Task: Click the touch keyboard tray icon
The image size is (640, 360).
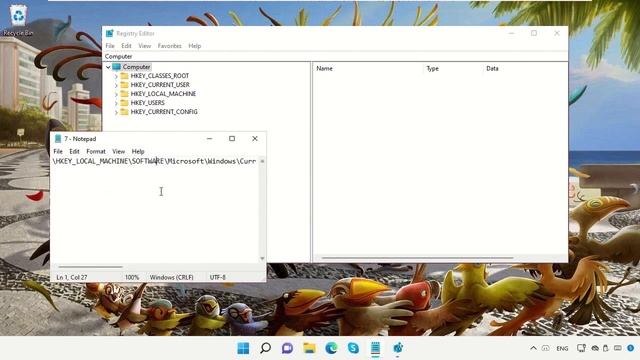Action: pyautogui.click(x=618, y=348)
